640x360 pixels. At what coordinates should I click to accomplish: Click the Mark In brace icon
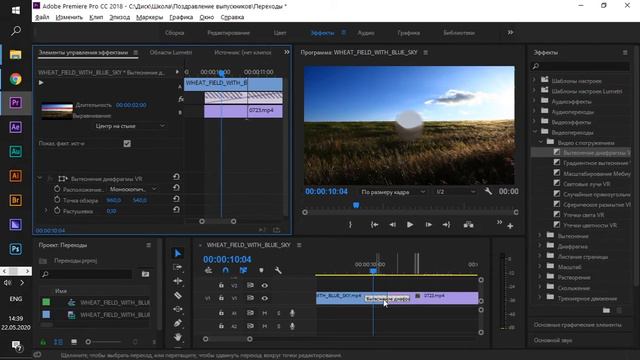pos(350,224)
